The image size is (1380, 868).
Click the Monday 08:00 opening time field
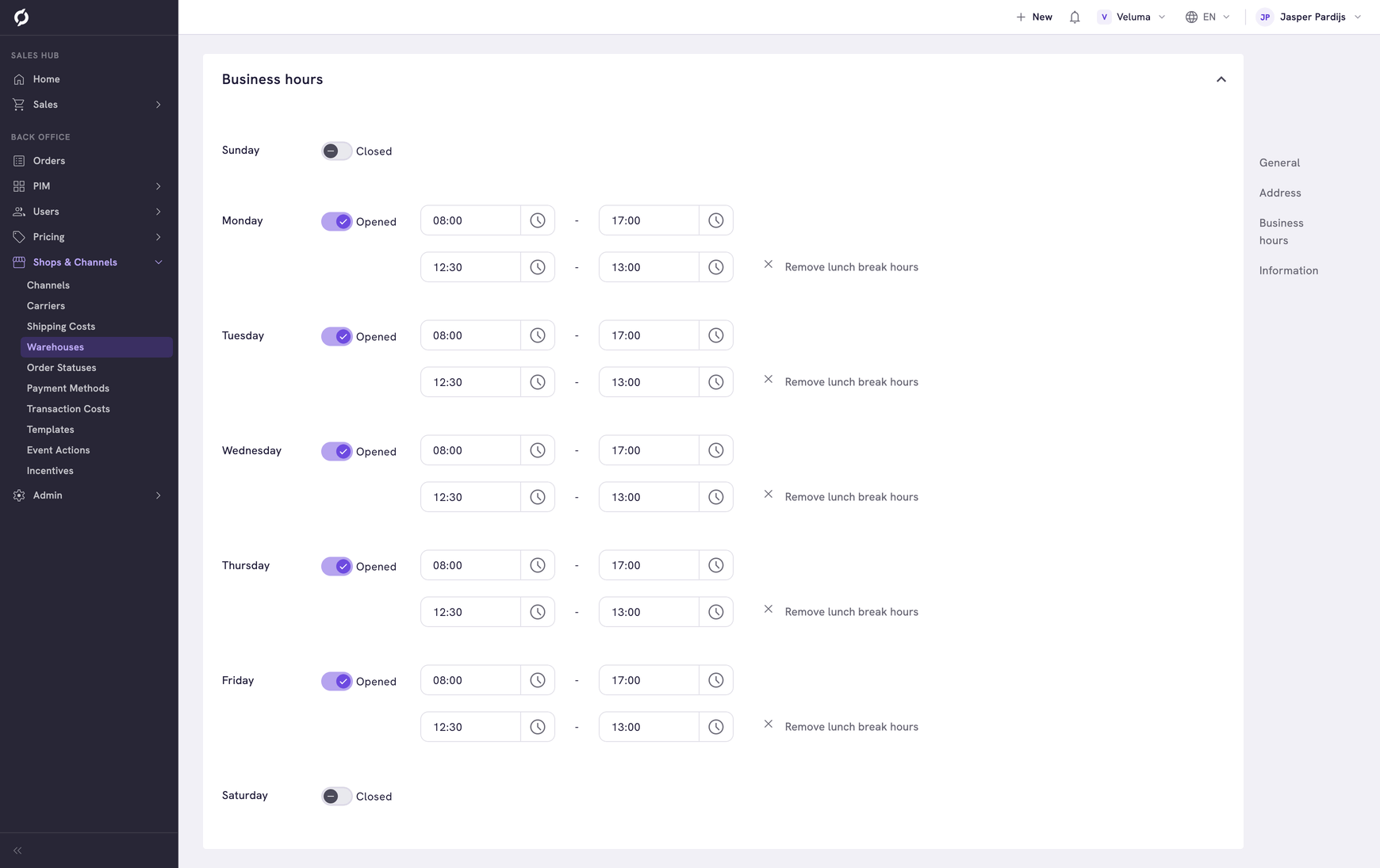[470, 220]
